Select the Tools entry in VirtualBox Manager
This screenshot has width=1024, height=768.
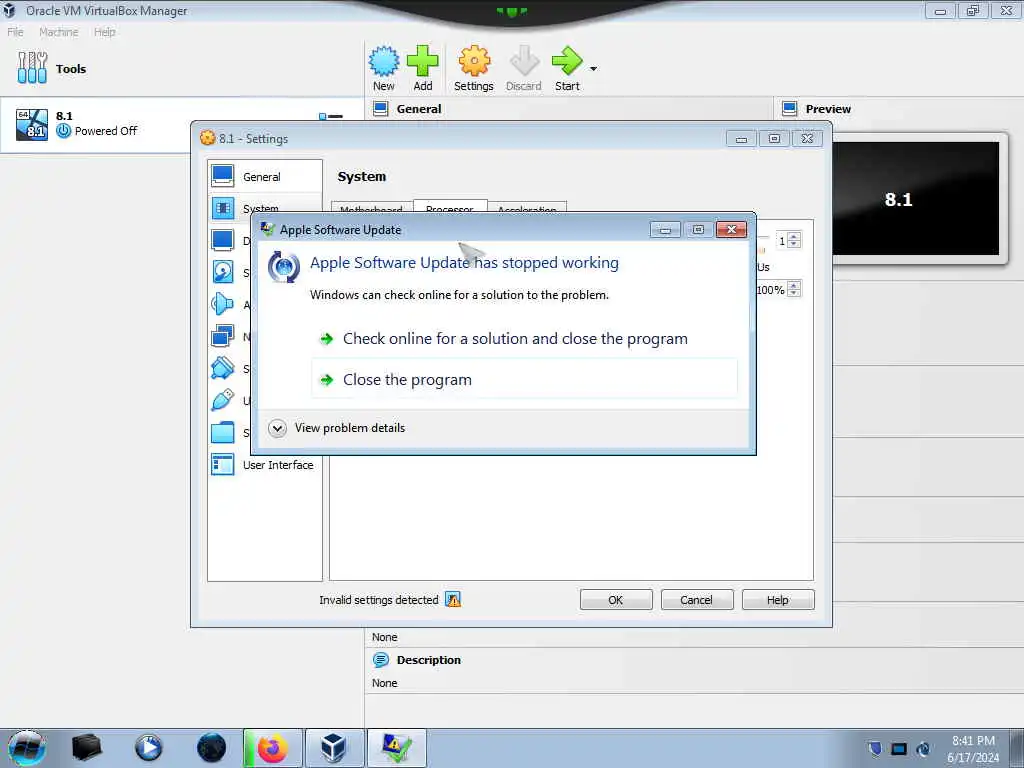(x=182, y=69)
